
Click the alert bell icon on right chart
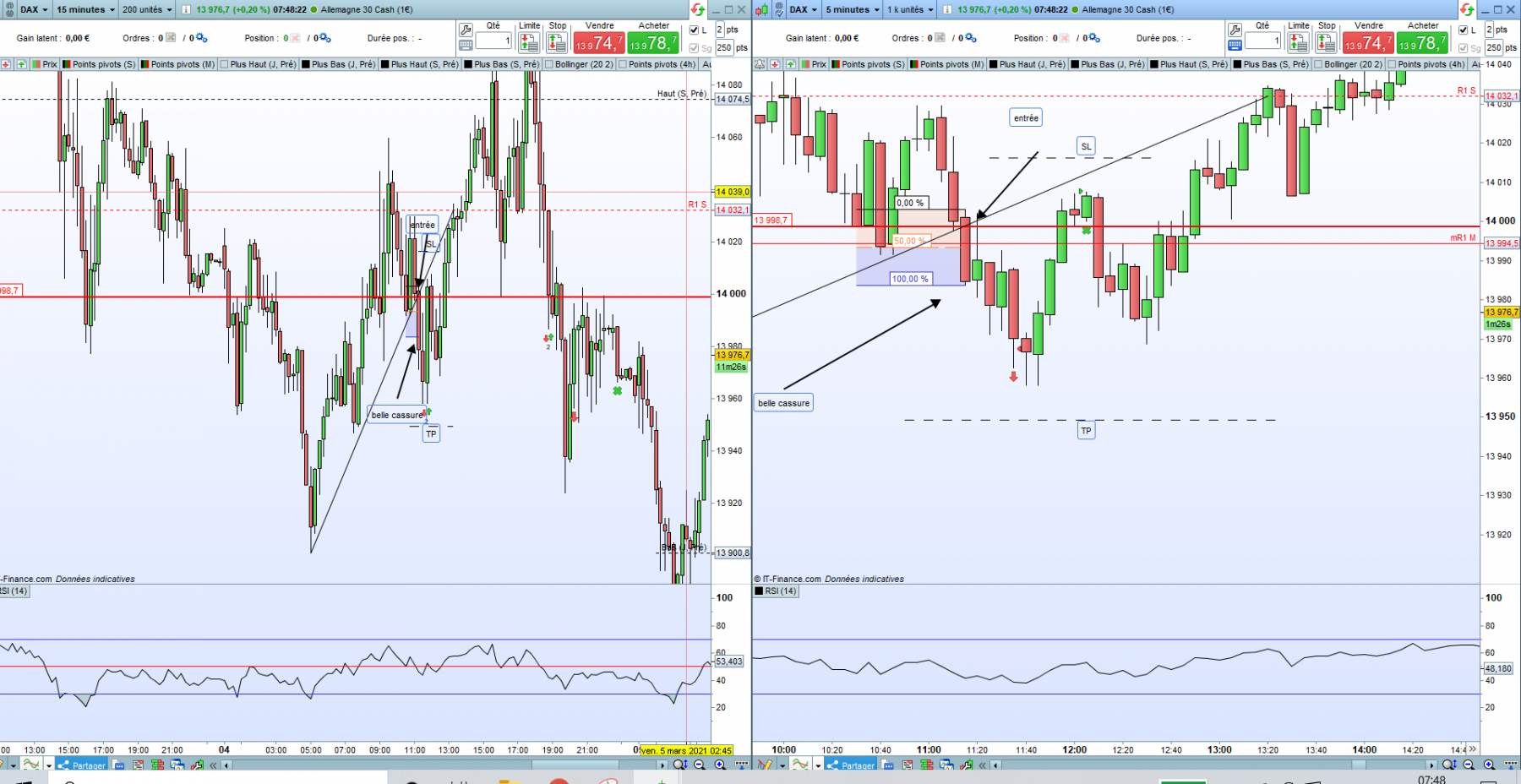[x=760, y=64]
